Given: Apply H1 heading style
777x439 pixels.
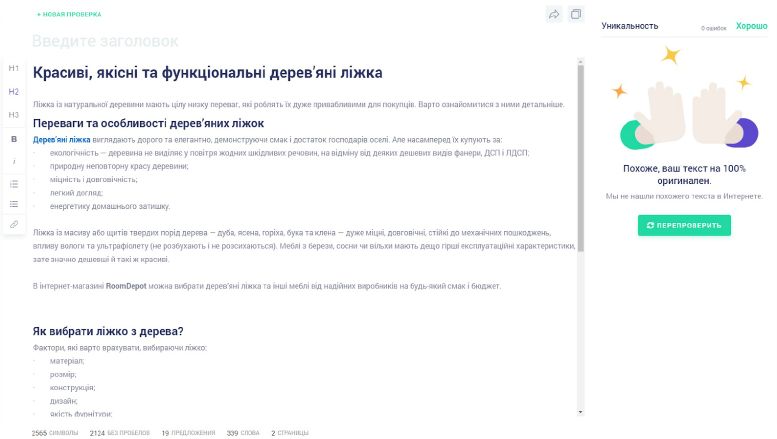Looking at the screenshot, I should (14, 68).
